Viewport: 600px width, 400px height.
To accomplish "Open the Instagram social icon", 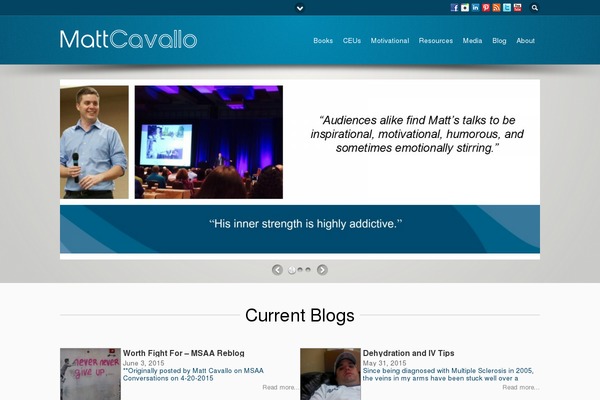I will [x=465, y=8].
